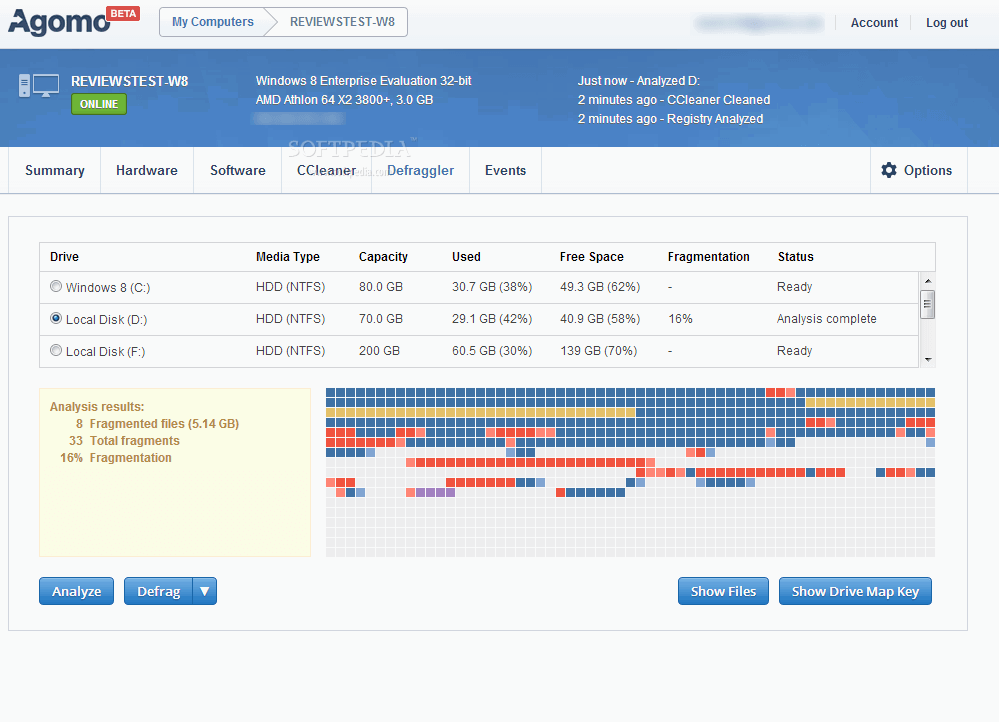Click the 'Just now - Analyzed D:' event

[638, 81]
